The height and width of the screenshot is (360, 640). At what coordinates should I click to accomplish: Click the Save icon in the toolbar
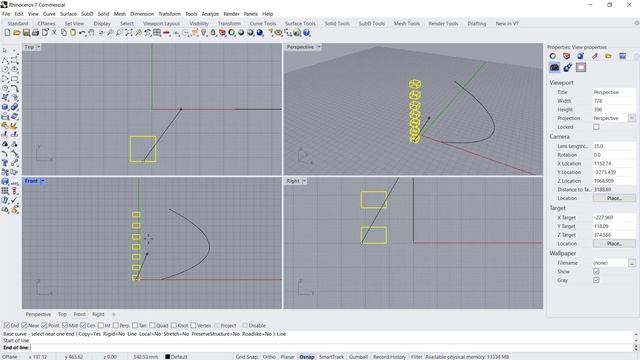(26, 33)
